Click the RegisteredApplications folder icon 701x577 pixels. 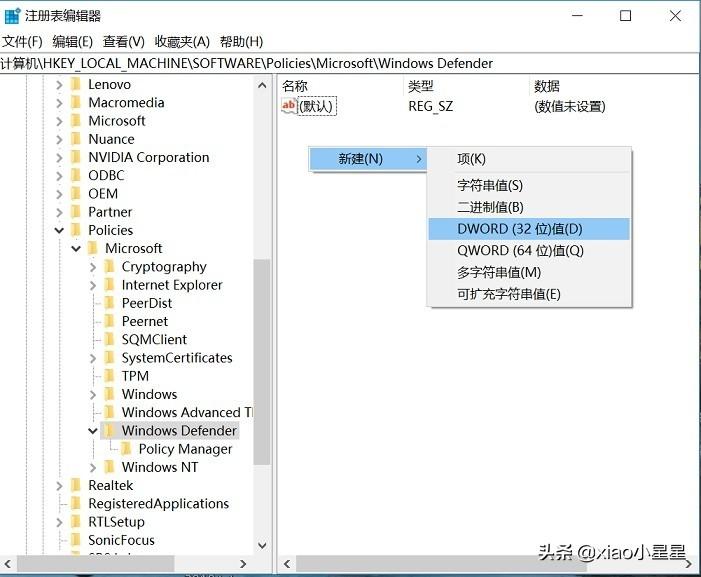(76, 504)
